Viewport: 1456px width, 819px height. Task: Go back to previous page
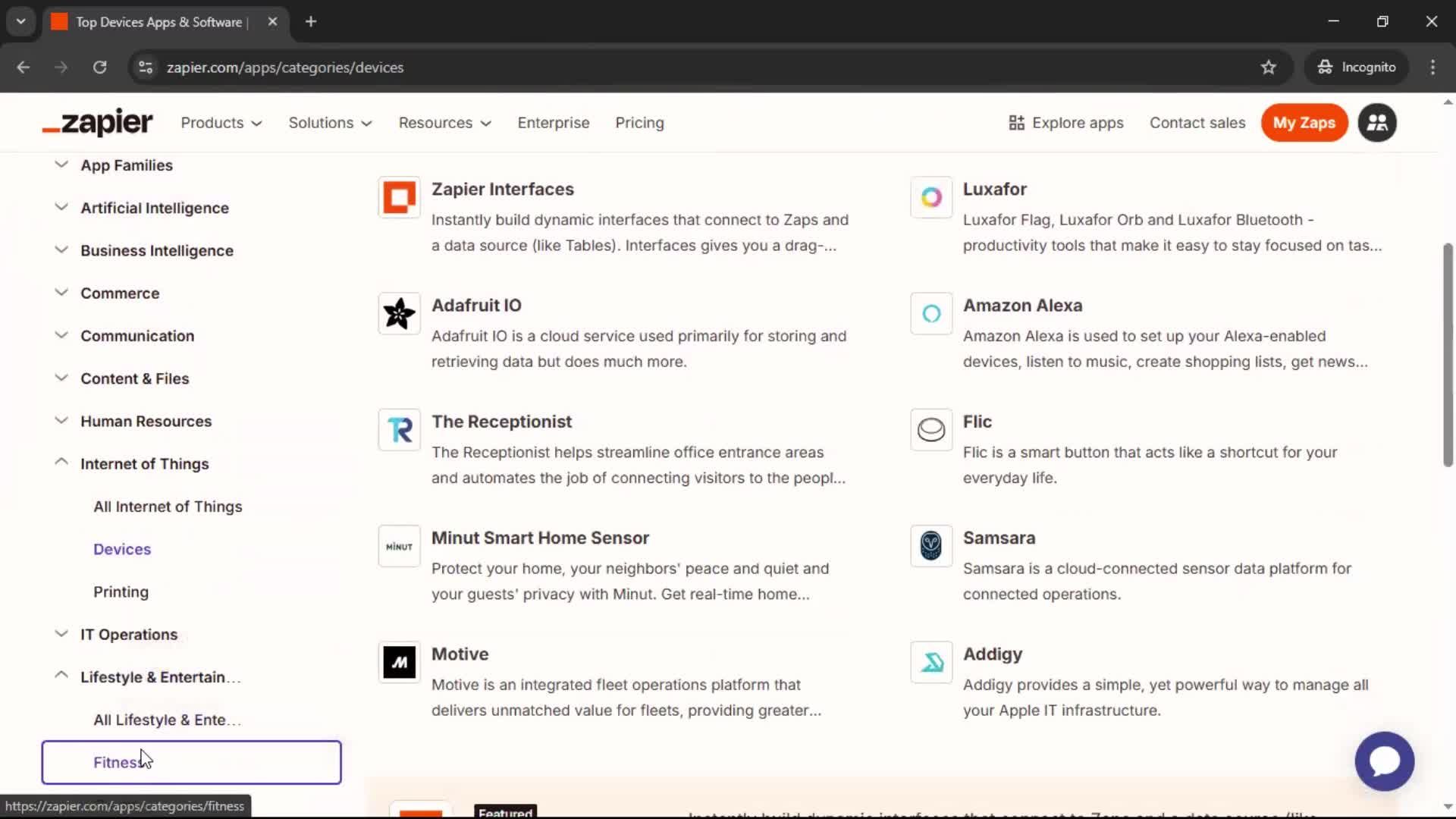coord(24,67)
